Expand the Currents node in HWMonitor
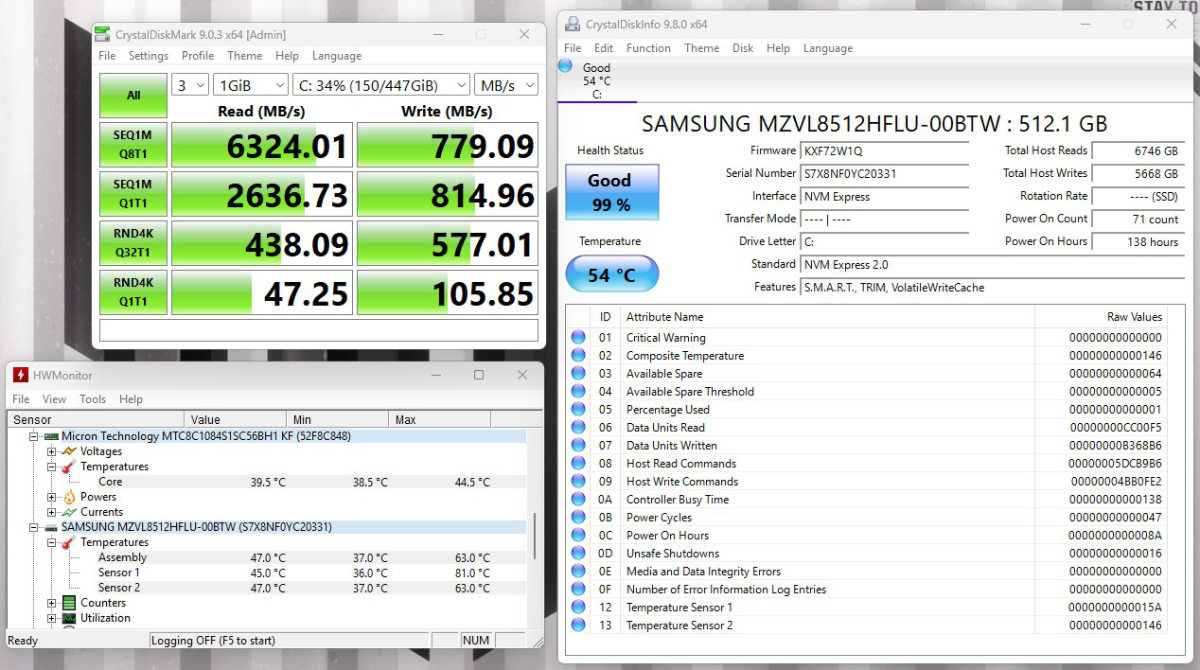Viewport: 1200px width, 670px height. [x=52, y=512]
